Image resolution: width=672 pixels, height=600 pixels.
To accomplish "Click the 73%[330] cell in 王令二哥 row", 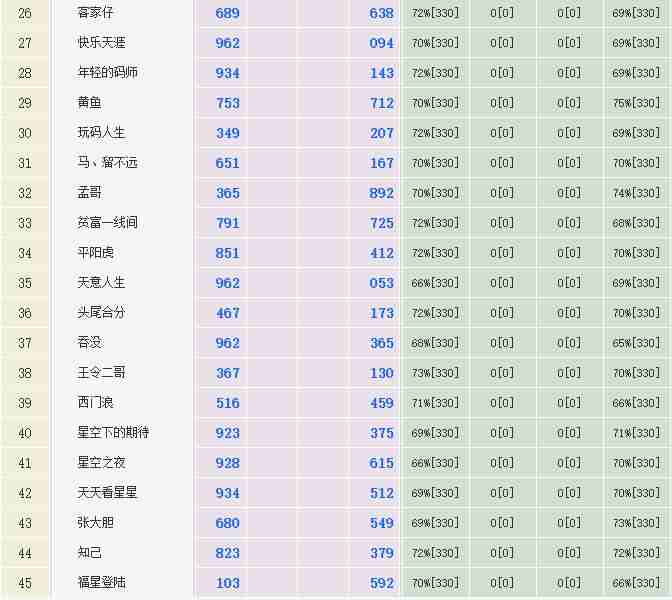I will (435, 373).
